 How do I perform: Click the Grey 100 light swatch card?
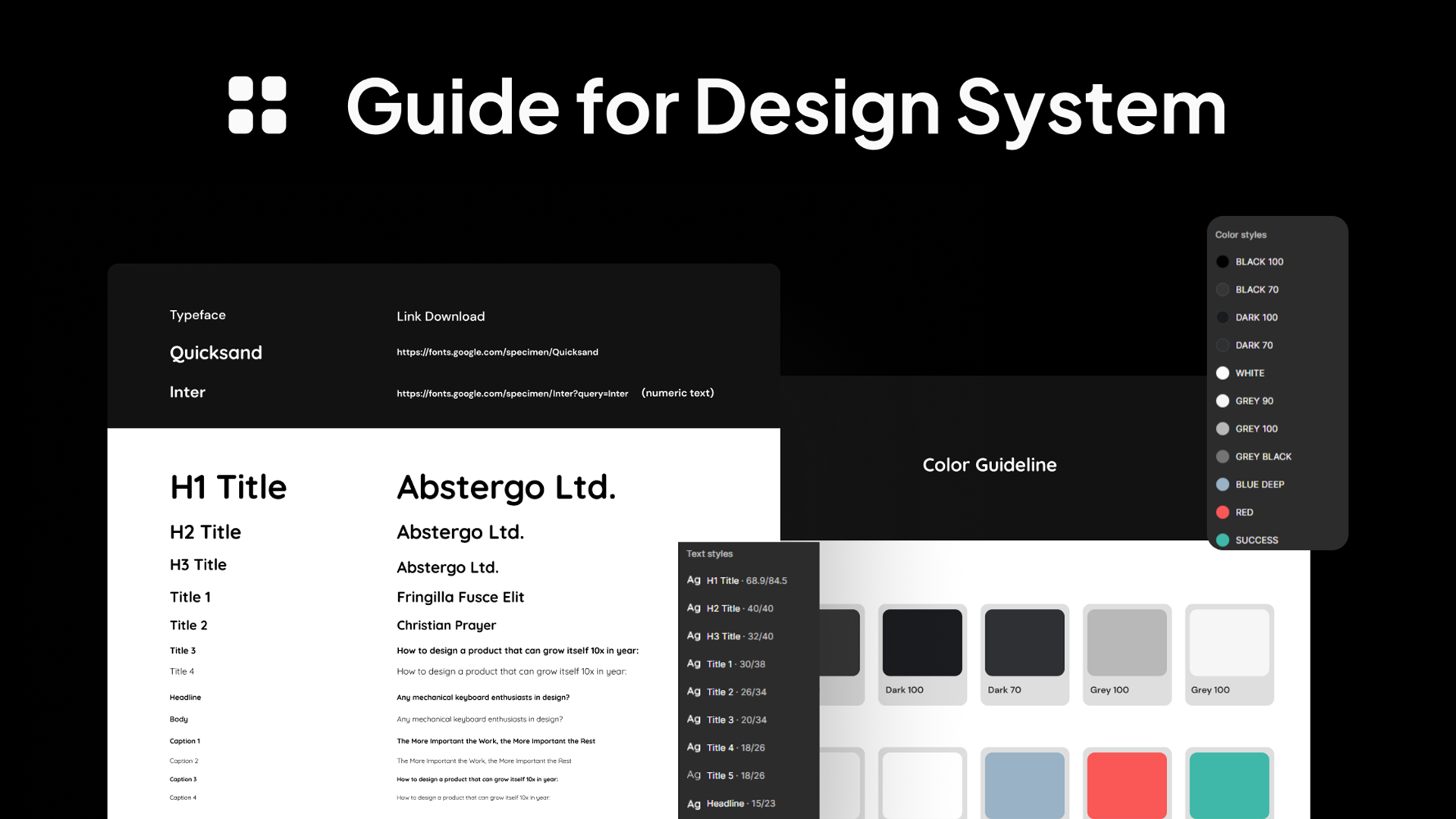coord(1228,654)
